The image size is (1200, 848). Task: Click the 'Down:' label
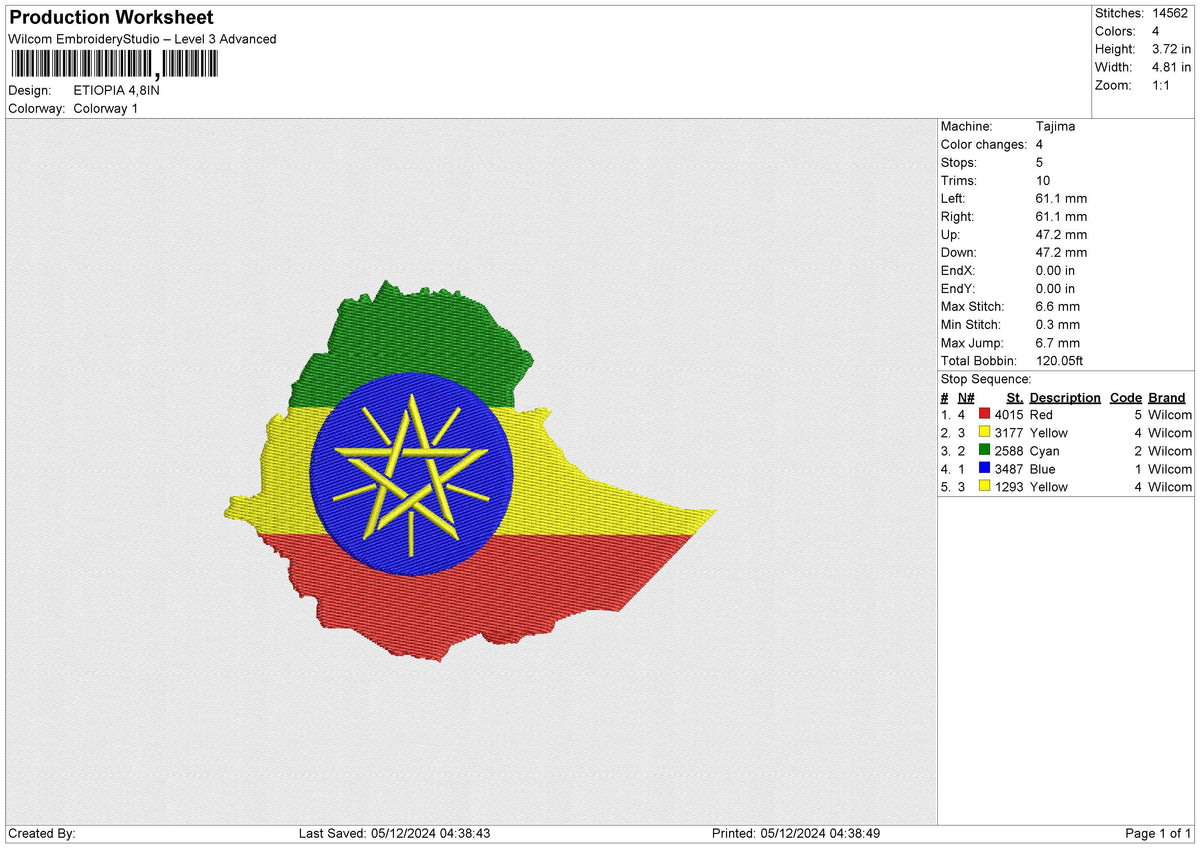click(x=959, y=252)
